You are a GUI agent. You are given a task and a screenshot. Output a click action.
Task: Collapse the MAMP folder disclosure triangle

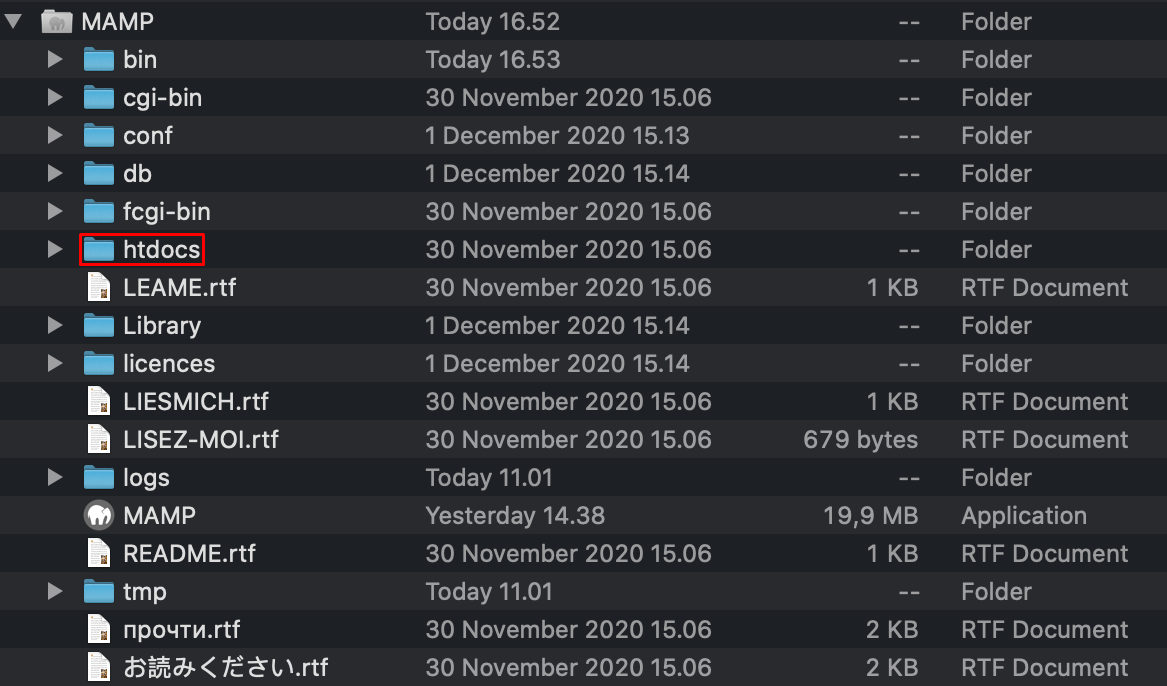[14, 22]
